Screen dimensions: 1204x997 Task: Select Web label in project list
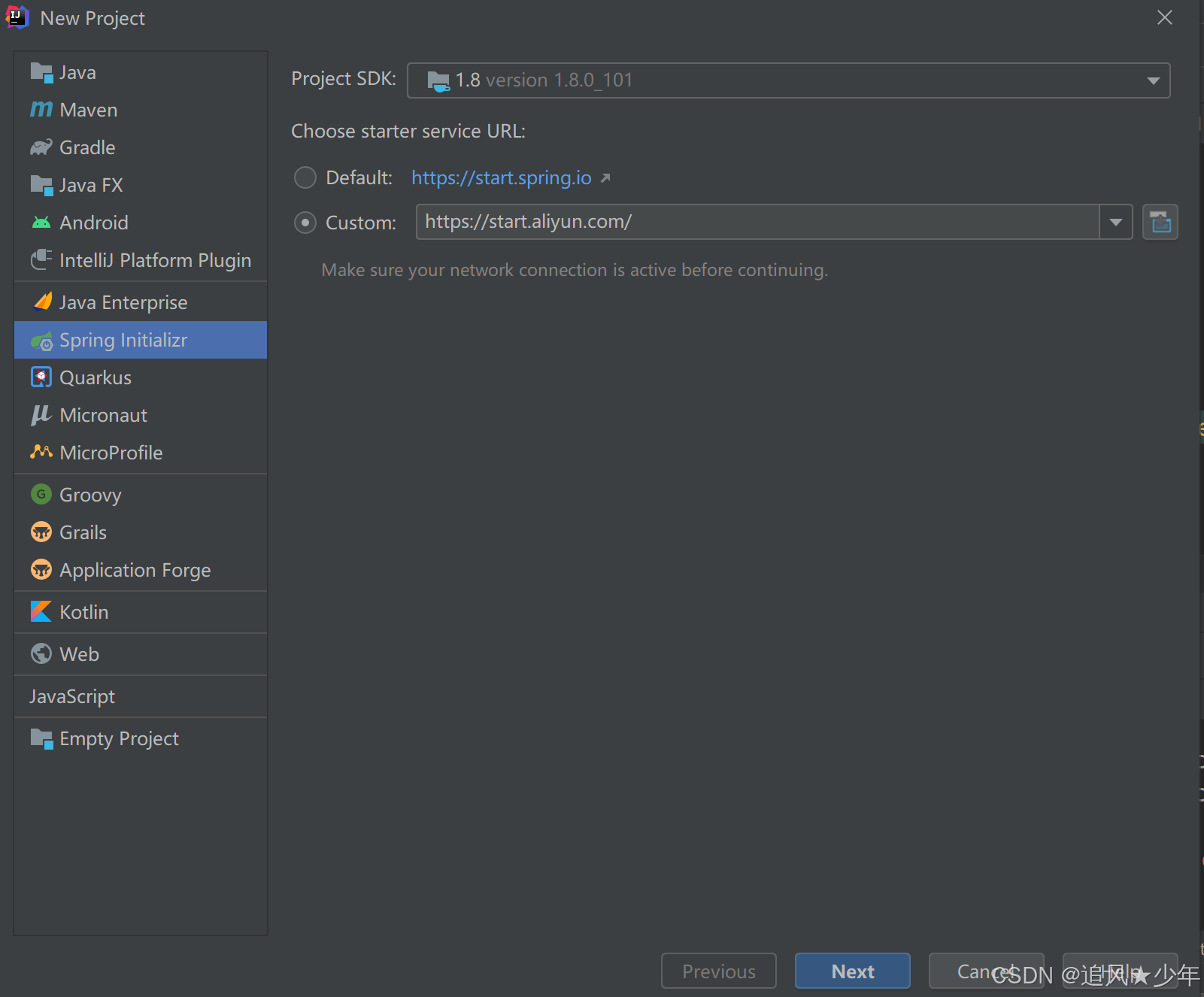(x=80, y=654)
